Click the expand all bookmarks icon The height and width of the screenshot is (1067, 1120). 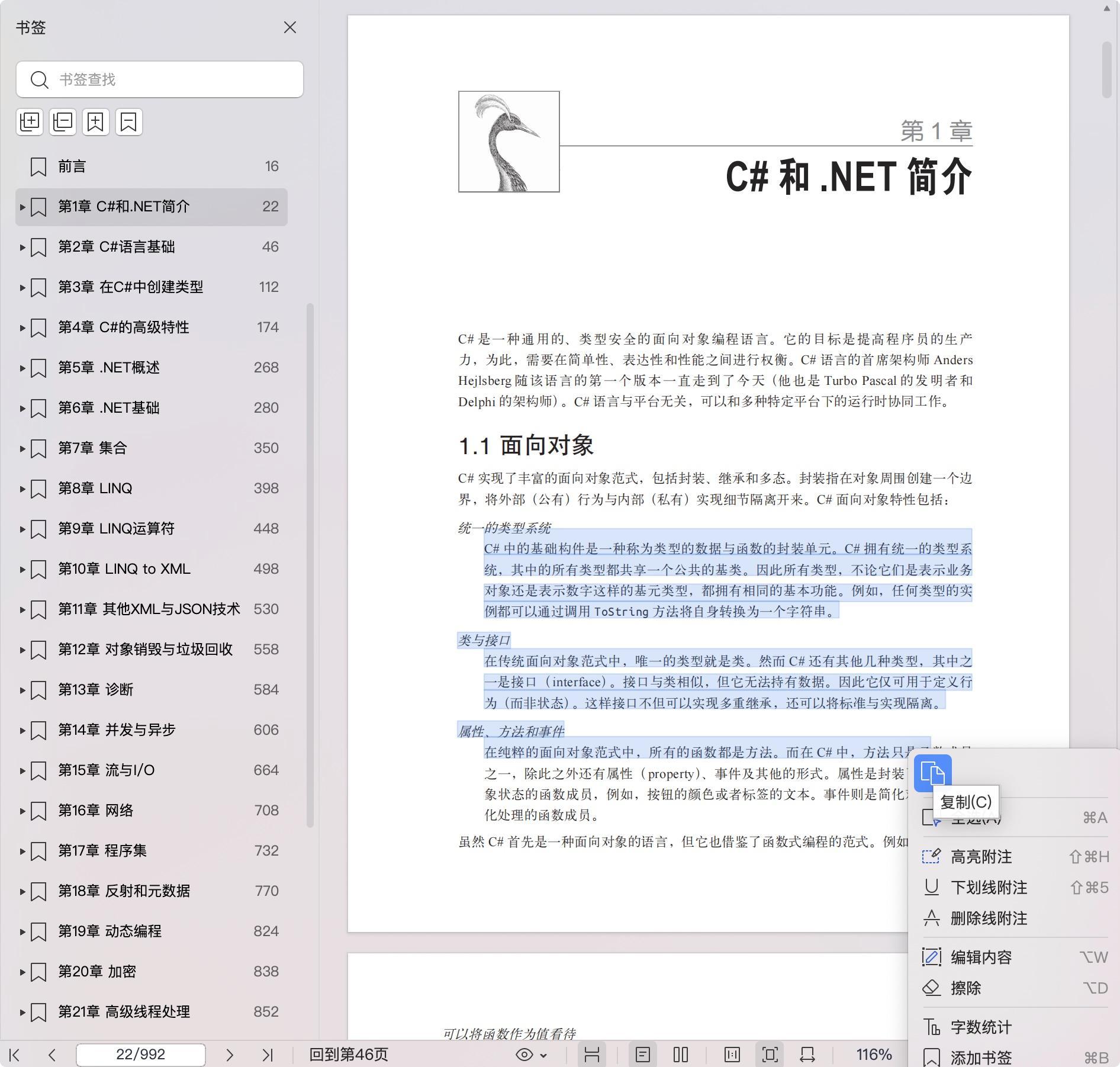pyautogui.click(x=30, y=122)
